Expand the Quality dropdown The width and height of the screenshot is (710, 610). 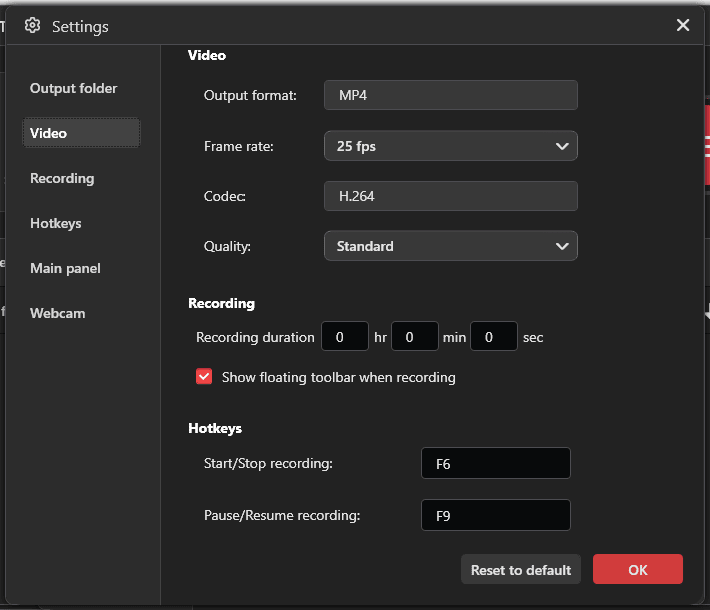[x=451, y=246]
